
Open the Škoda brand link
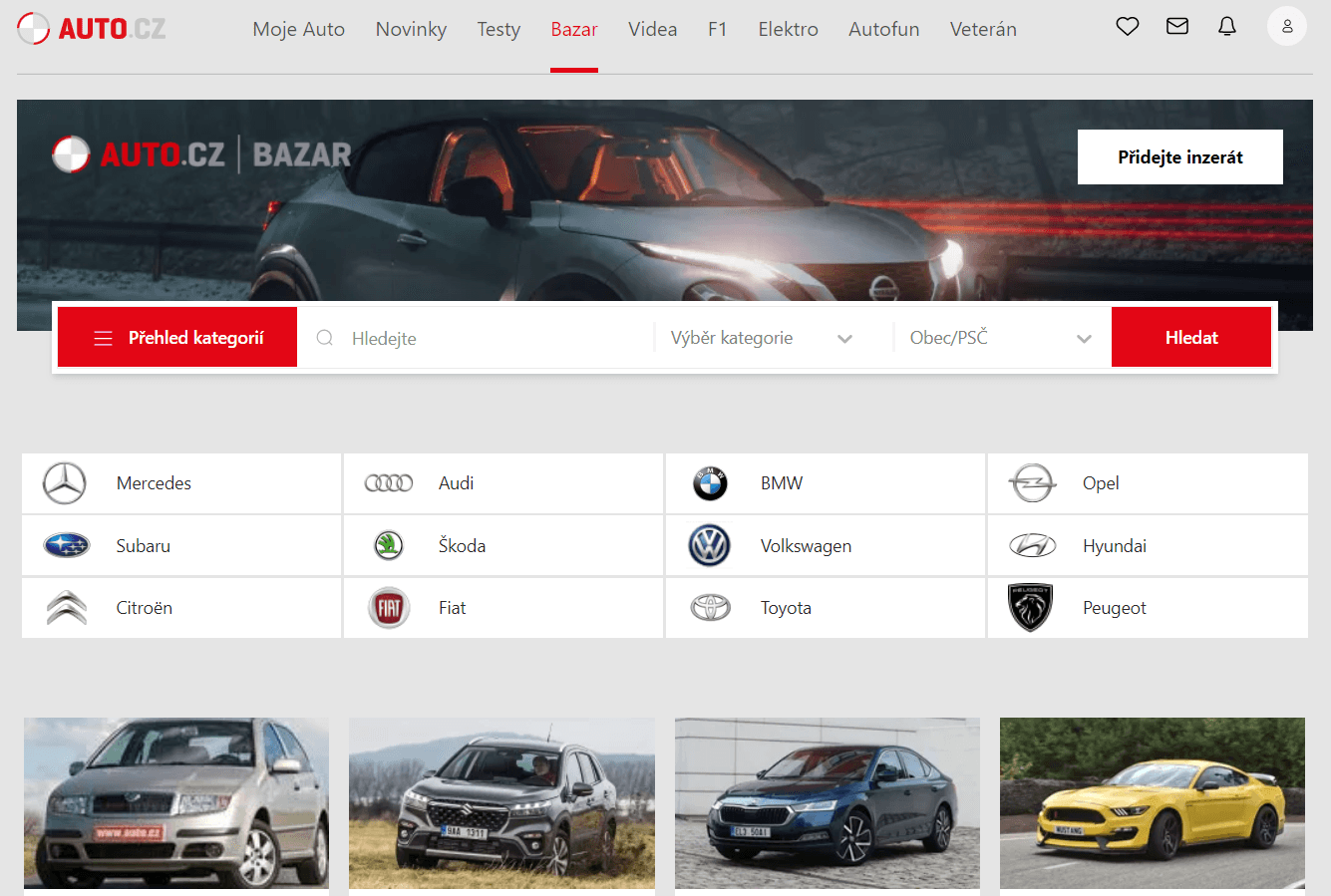(x=503, y=545)
